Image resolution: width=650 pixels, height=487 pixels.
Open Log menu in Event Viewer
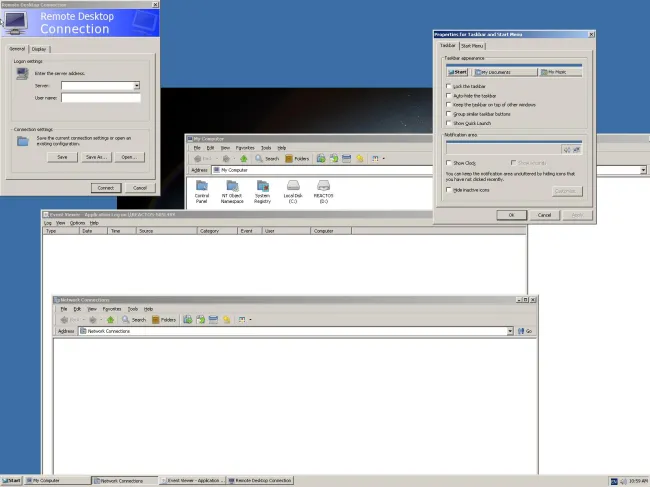(x=48, y=223)
